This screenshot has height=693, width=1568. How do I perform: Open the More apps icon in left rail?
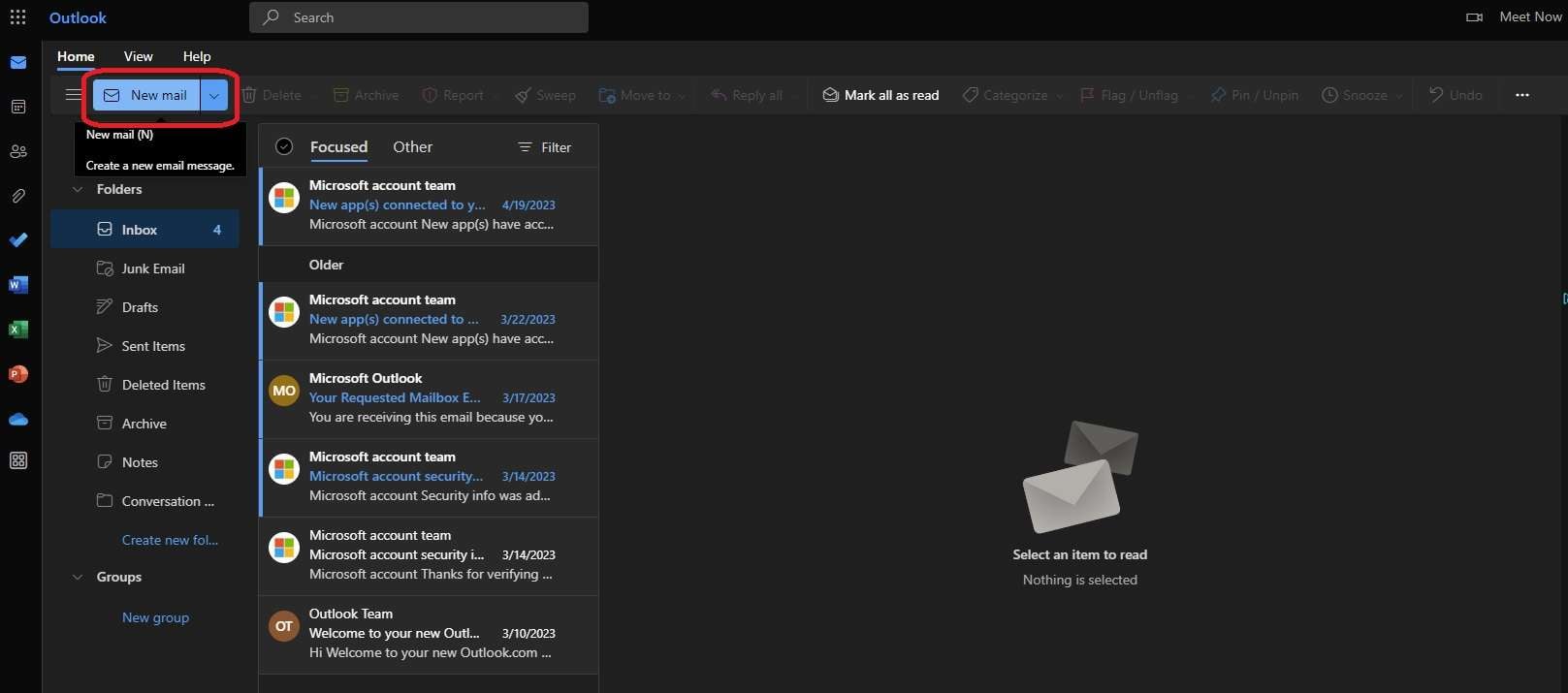18,460
